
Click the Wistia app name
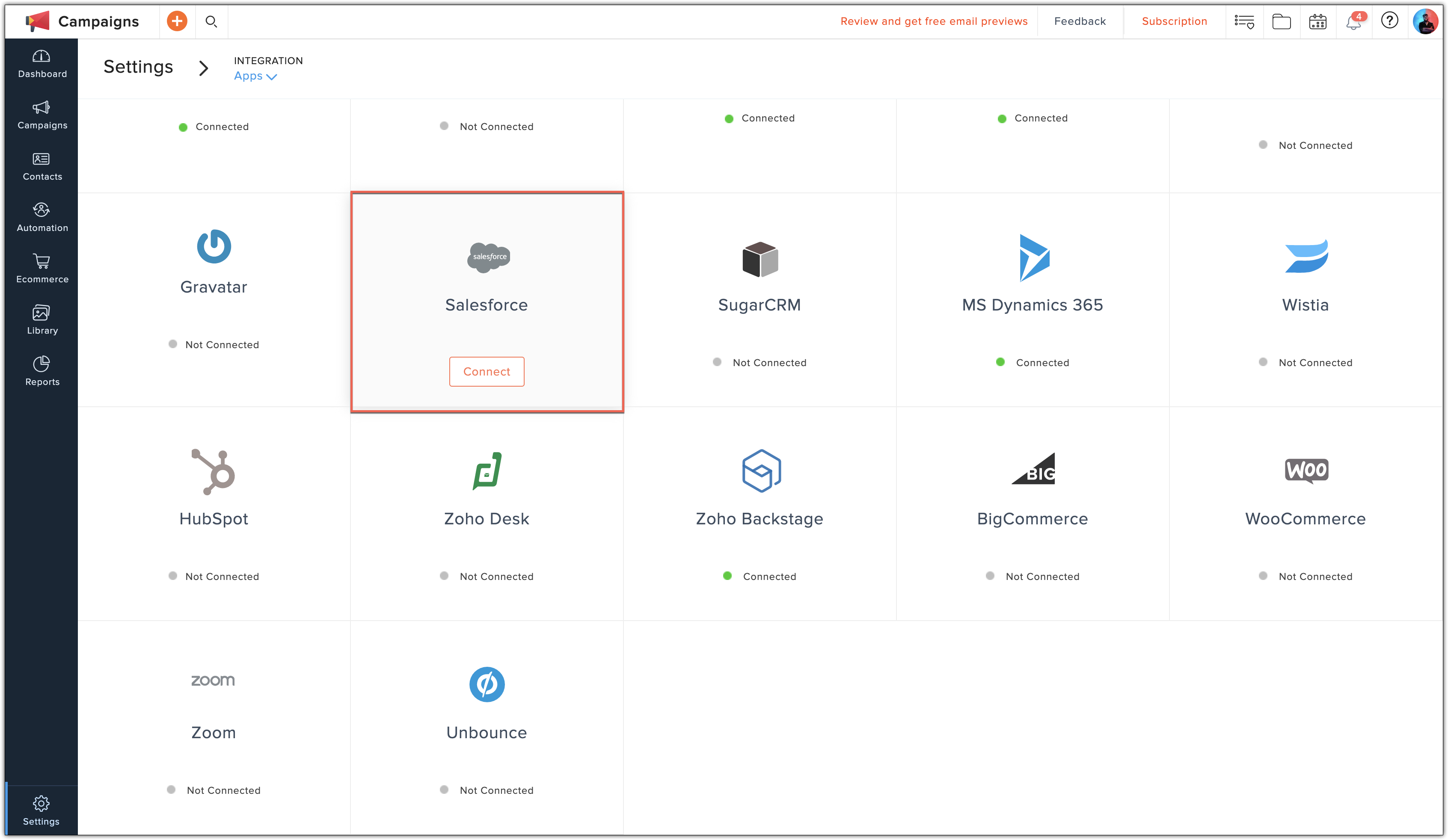point(1306,305)
